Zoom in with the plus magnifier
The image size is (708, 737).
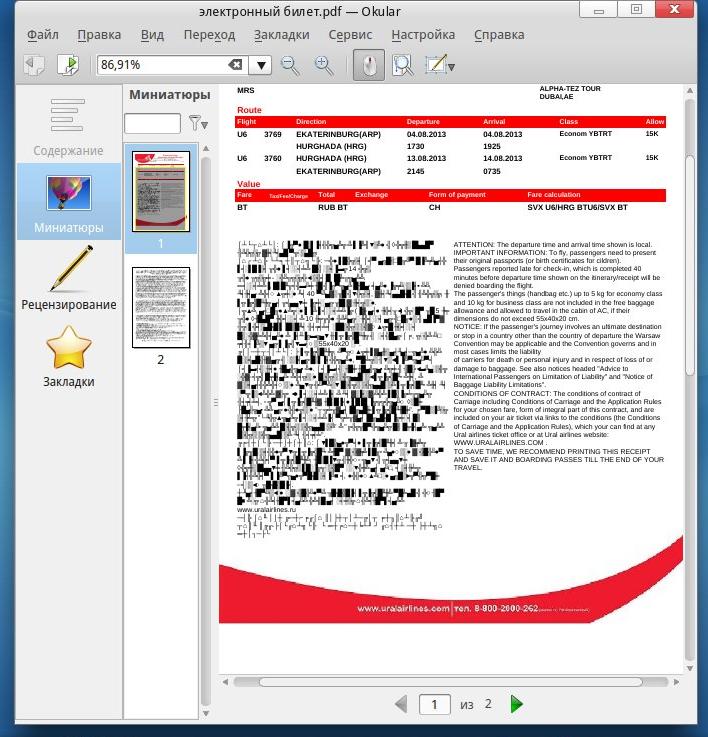(324, 65)
